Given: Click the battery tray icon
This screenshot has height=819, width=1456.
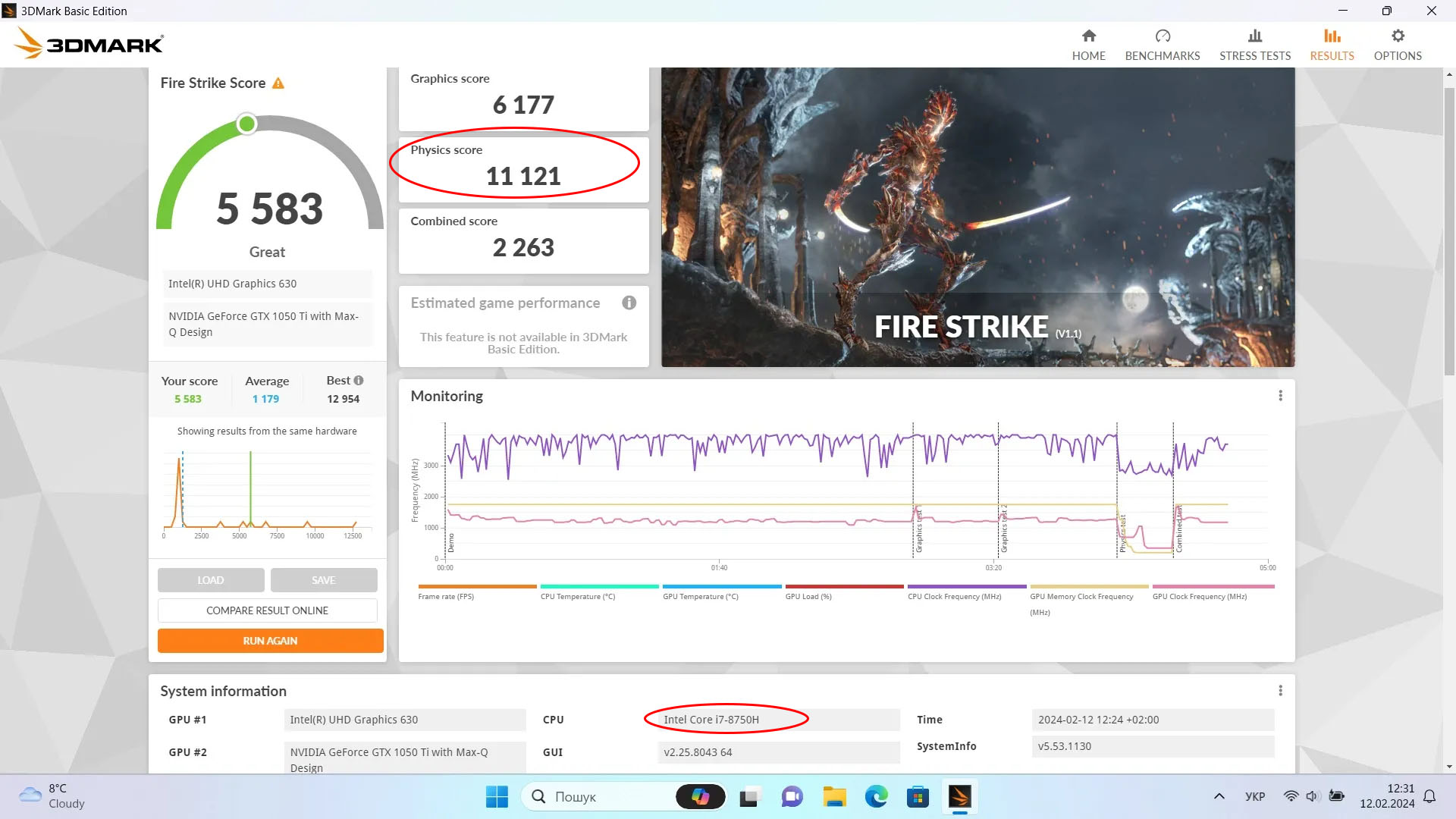Looking at the screenshot, I should tap(1337, 796).
